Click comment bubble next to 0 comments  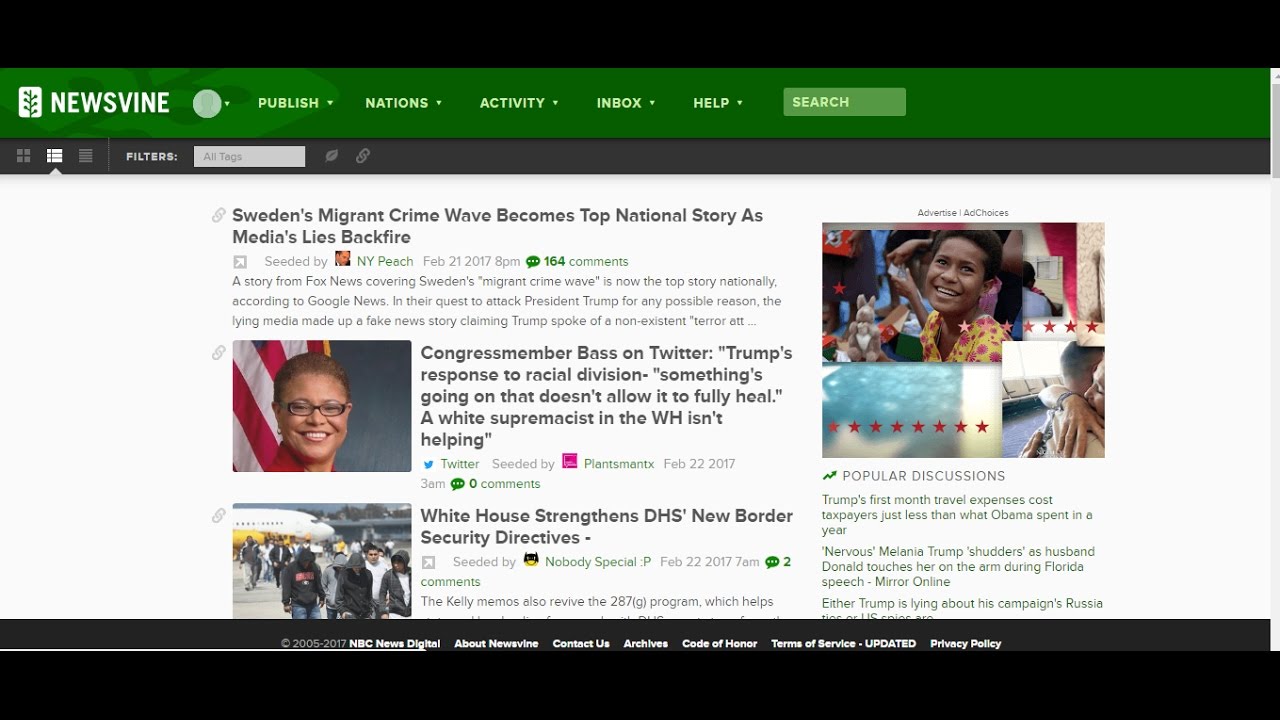(x=458, y=484)
